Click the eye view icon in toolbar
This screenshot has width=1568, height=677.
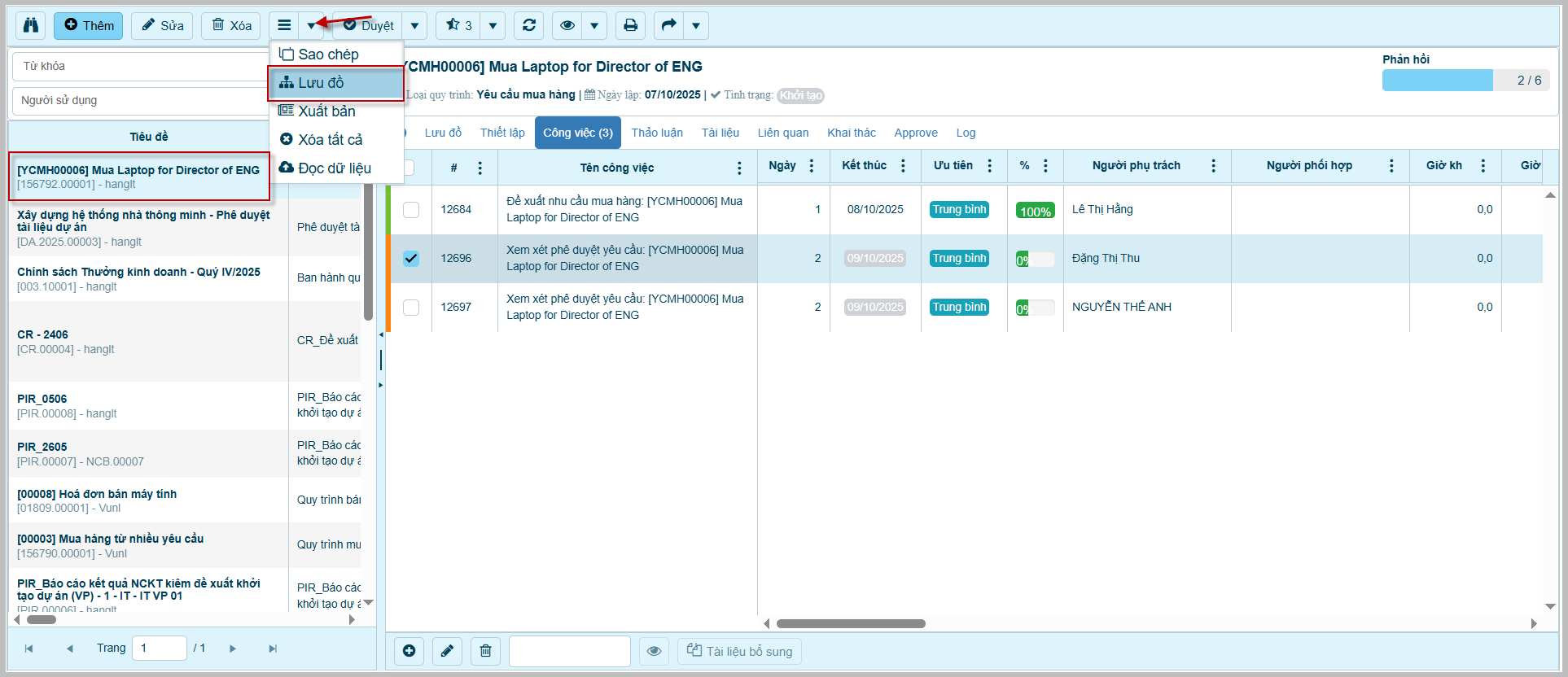(567, 25)
